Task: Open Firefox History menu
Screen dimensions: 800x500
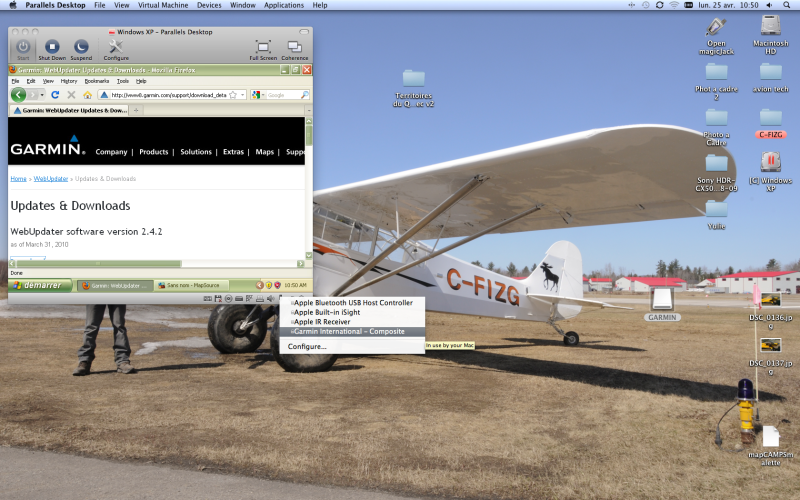Action: pyautogui.click(x=69, y=81)
